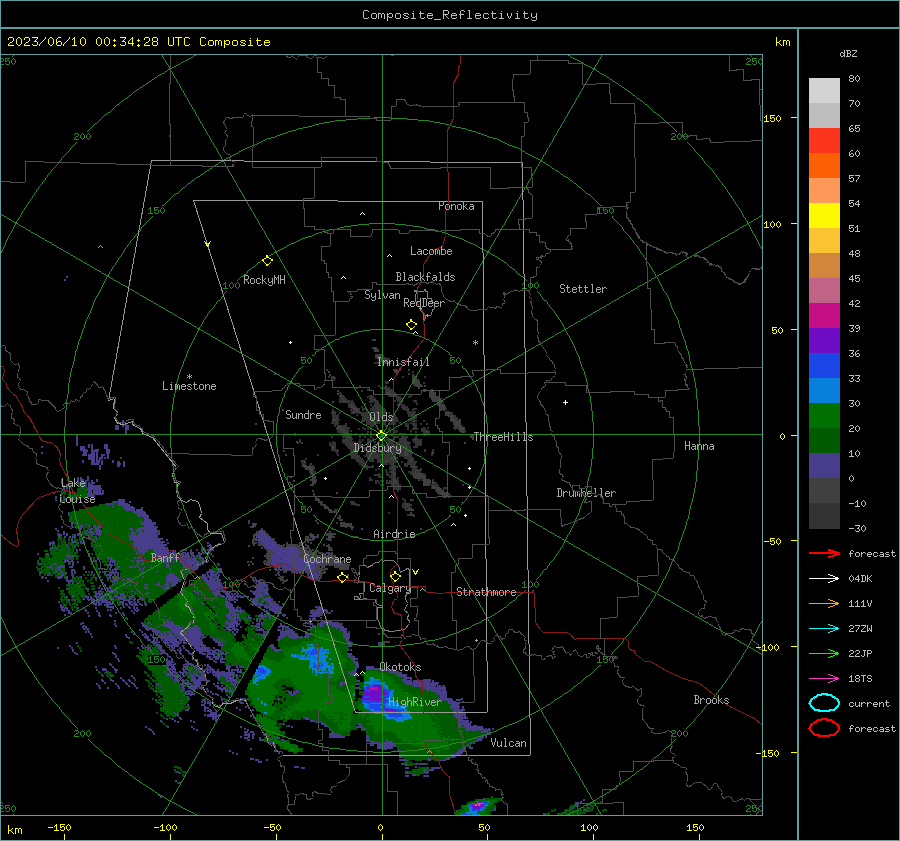This screenshot has height=841, width=900.
Task: Click the yellow diamond marker above Calgary
Action: tap(395, 576)
